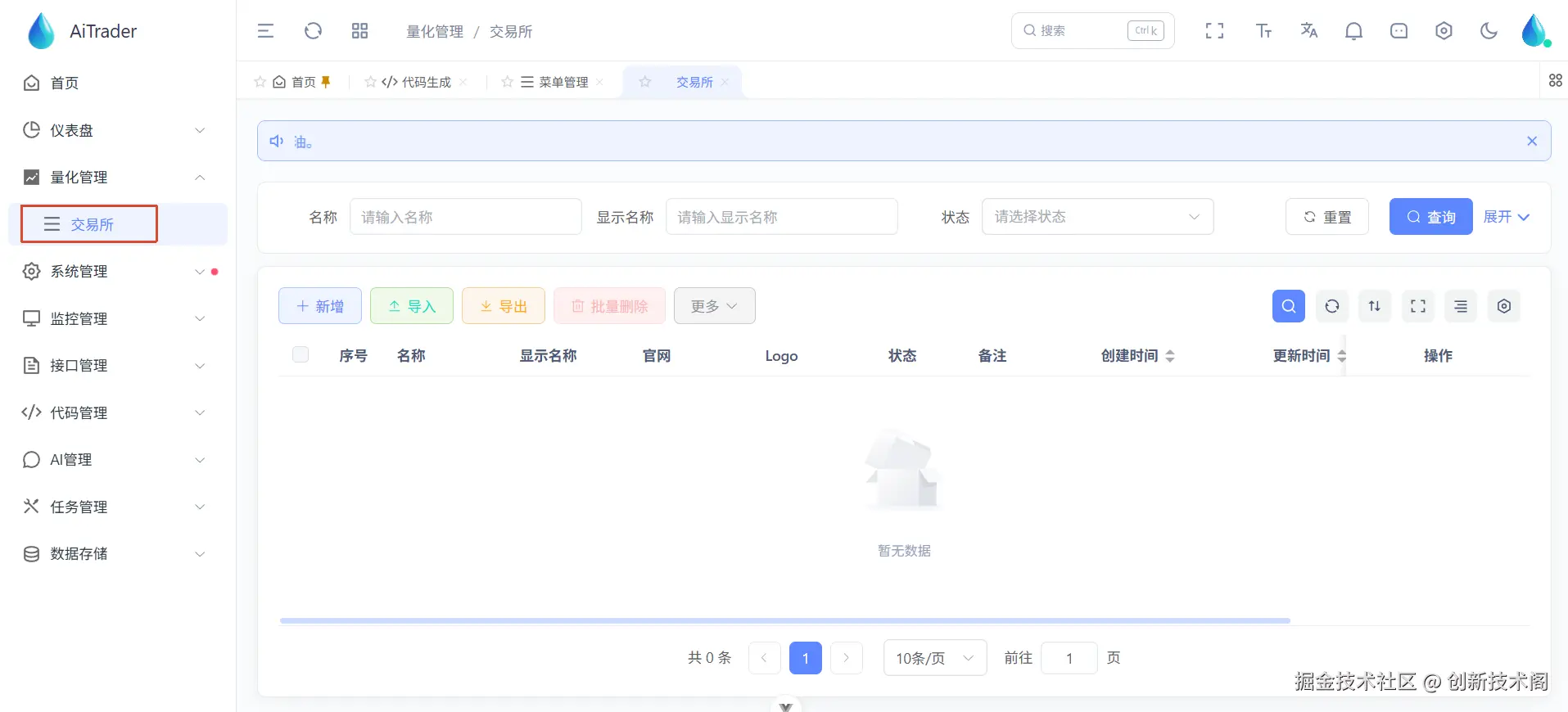Click the 查询 search button
The image size is (1568, 712).
click(x=1430, y=217)
